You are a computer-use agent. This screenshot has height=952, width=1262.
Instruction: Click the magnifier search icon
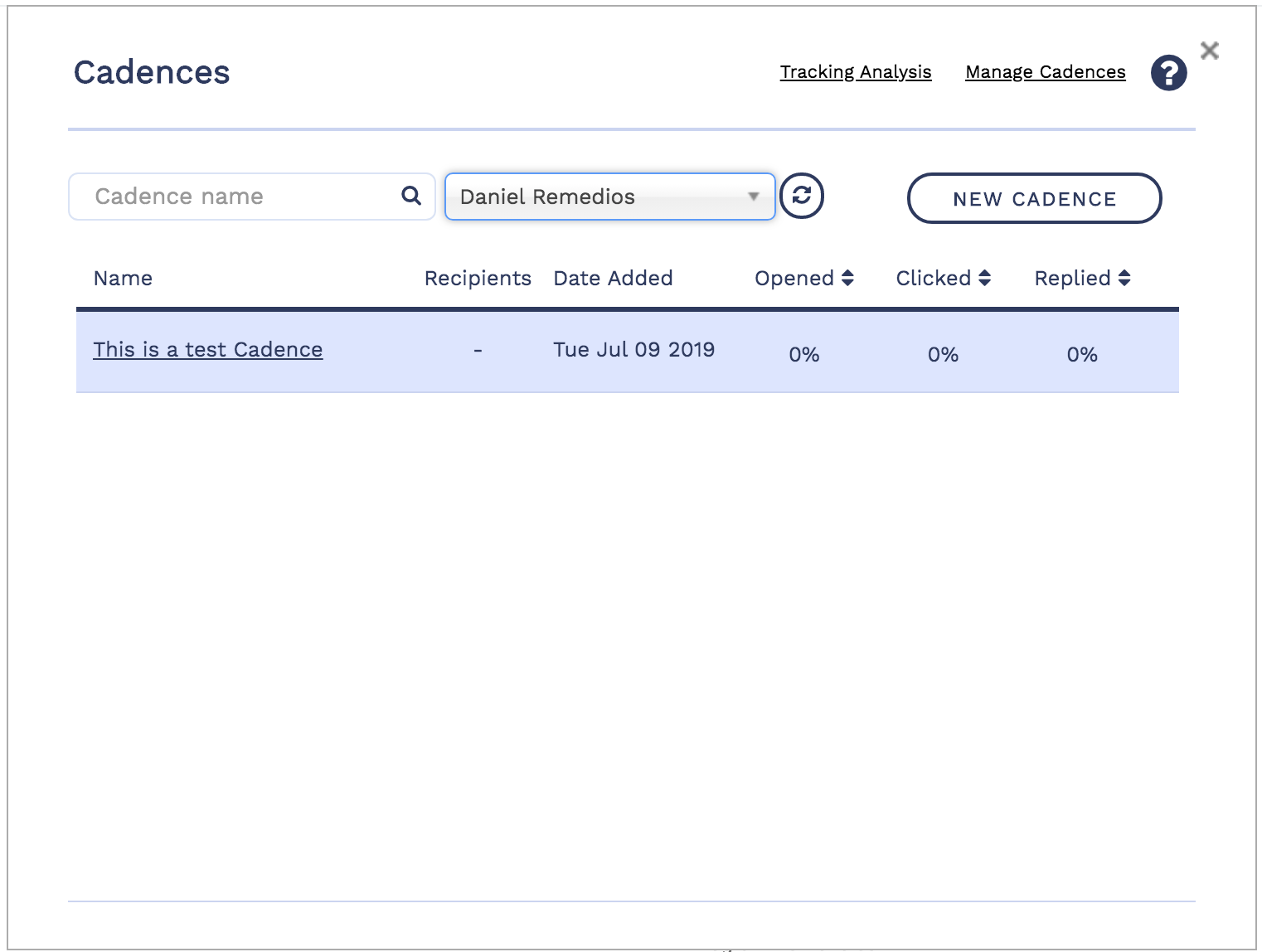tap(411, 196)
